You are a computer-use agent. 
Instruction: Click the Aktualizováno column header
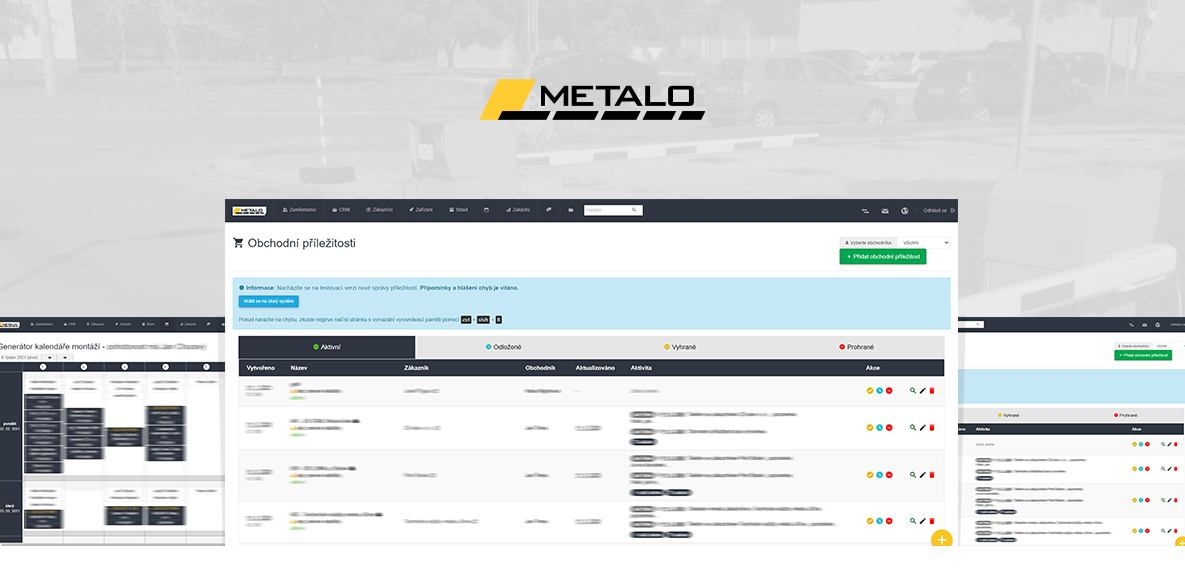[x=595, y=368]
